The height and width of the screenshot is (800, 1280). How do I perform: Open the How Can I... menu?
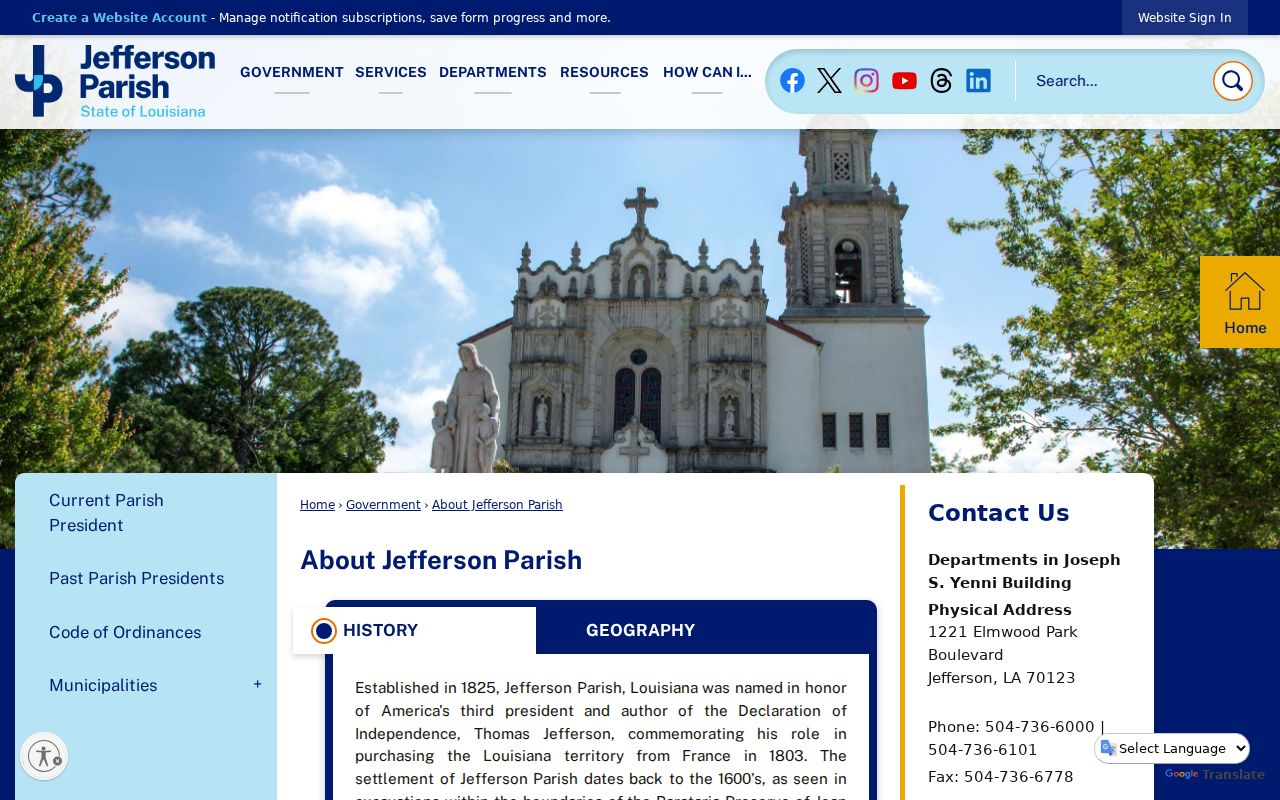pyautogui.click(x=707, y=73)
